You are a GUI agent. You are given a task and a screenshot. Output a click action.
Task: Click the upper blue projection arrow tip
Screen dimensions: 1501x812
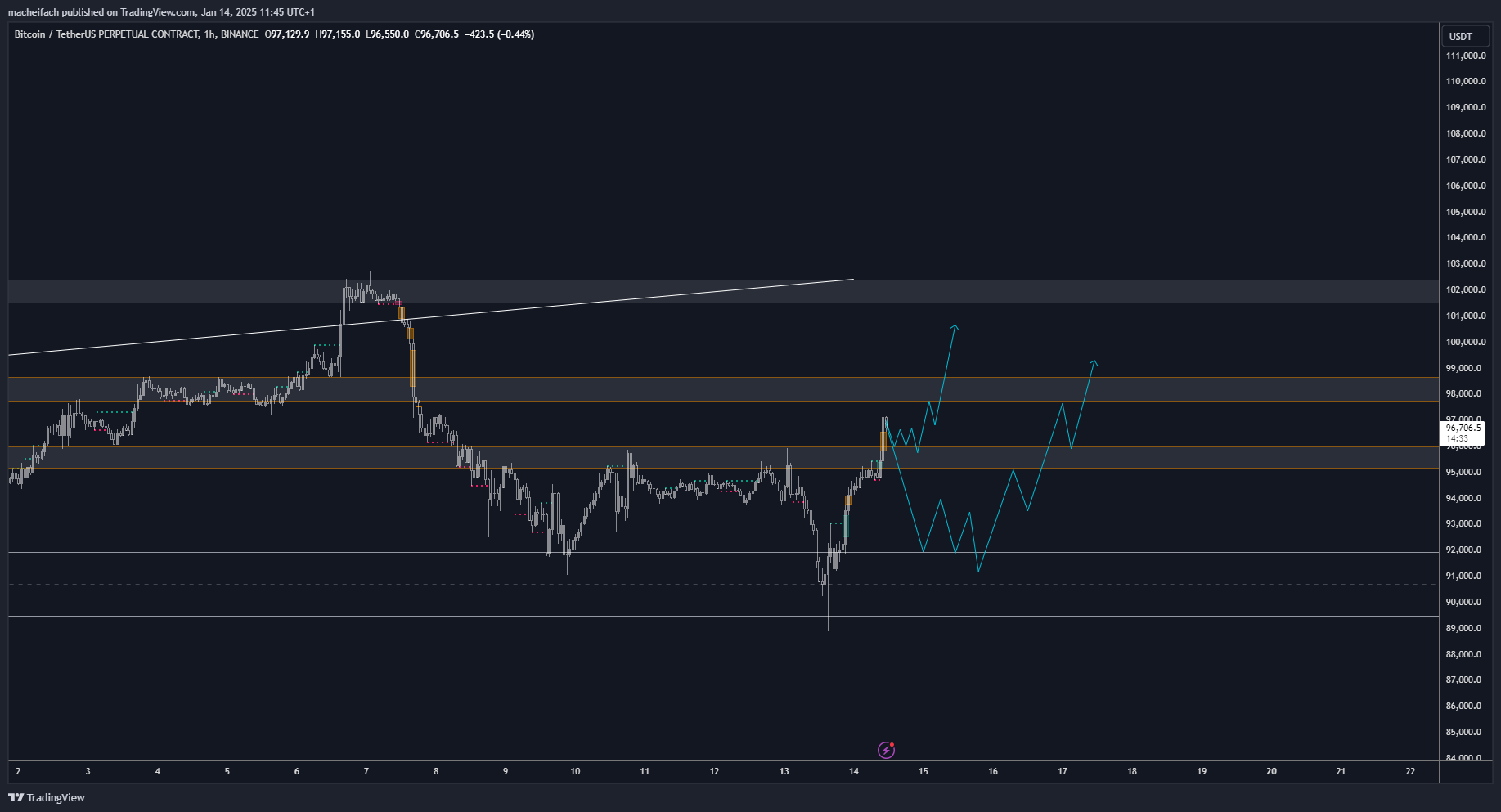click(954, 326)
